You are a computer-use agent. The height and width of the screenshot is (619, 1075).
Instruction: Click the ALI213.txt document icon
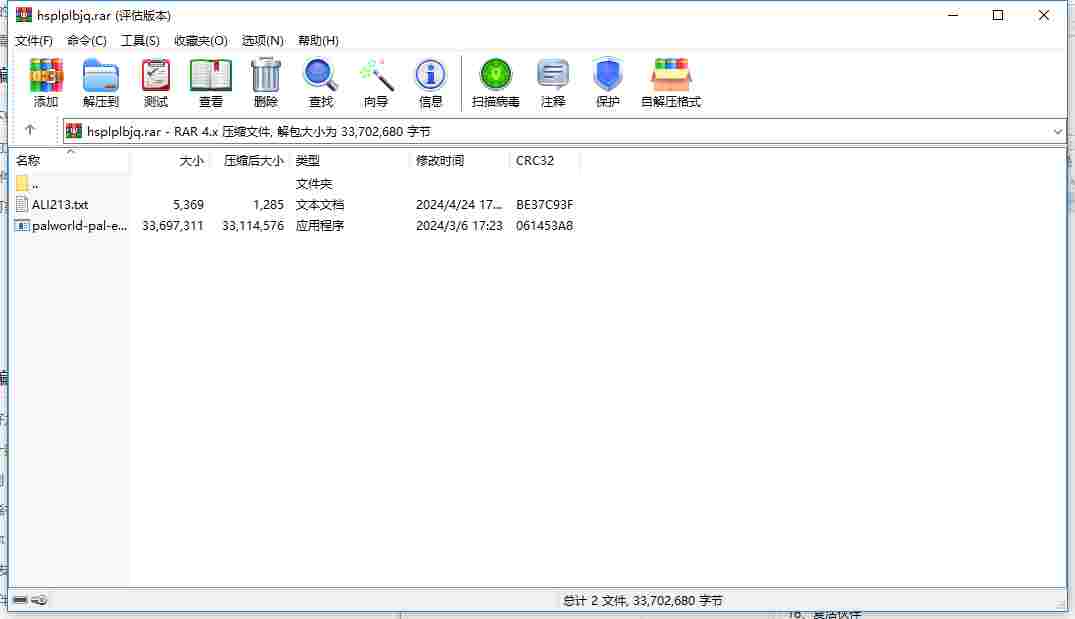[x=22, y=204]
